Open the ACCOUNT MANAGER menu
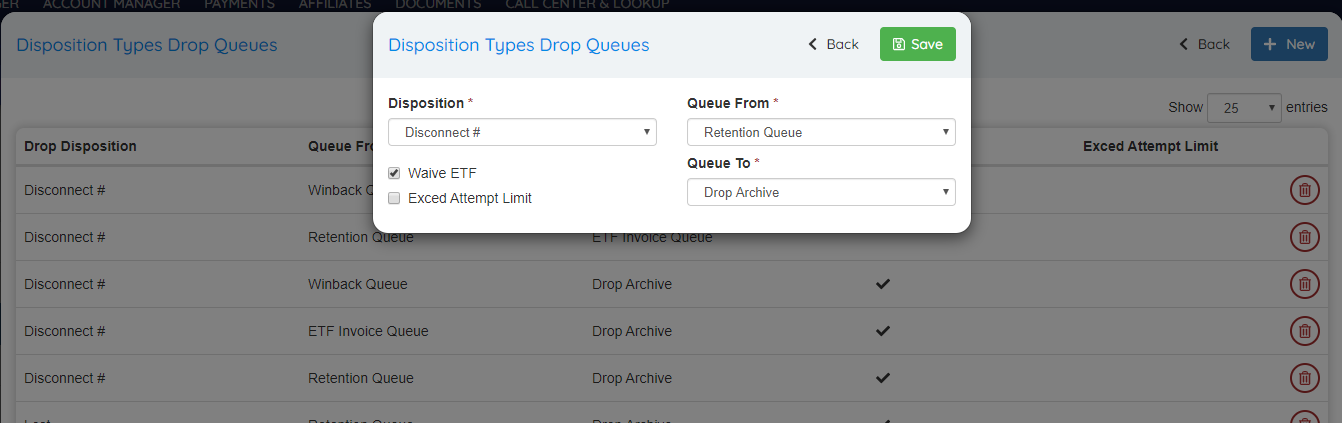The image size is (1342, 423). tap(112, 5)
